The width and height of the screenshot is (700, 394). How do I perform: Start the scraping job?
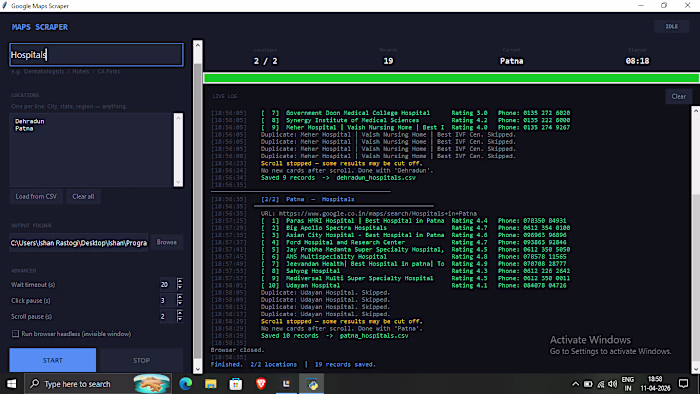[x=53, y=360]
